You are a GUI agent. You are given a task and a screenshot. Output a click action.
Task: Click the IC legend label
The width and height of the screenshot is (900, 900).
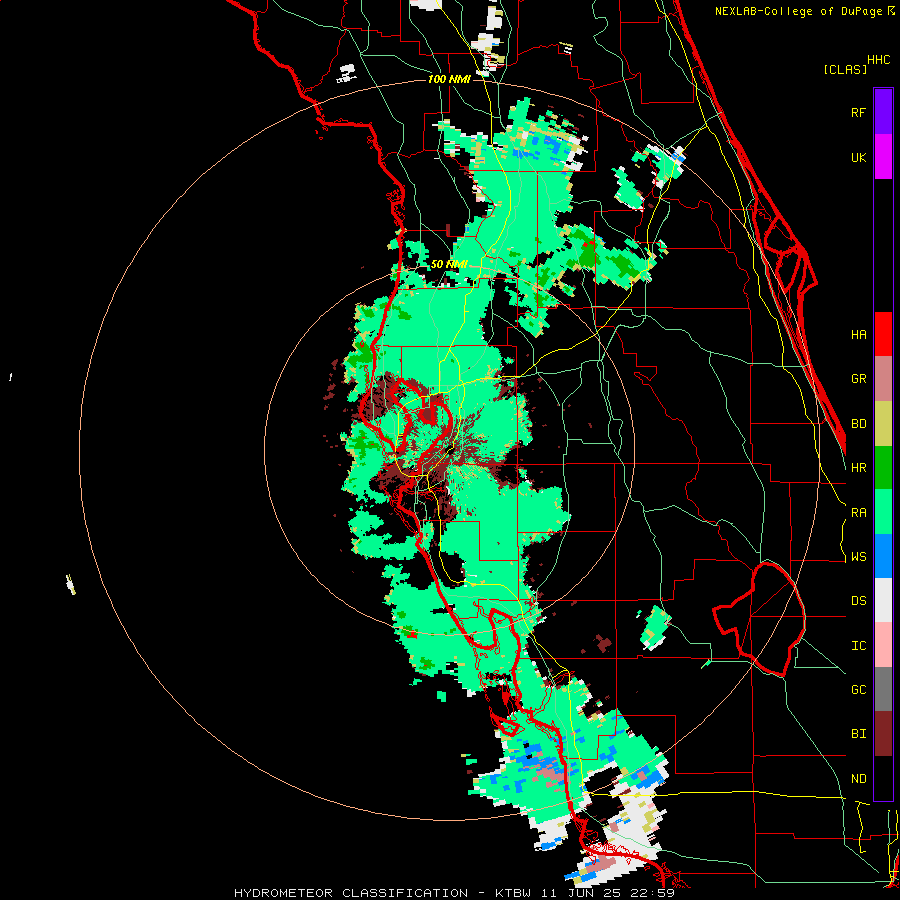(x=859, y=646)
